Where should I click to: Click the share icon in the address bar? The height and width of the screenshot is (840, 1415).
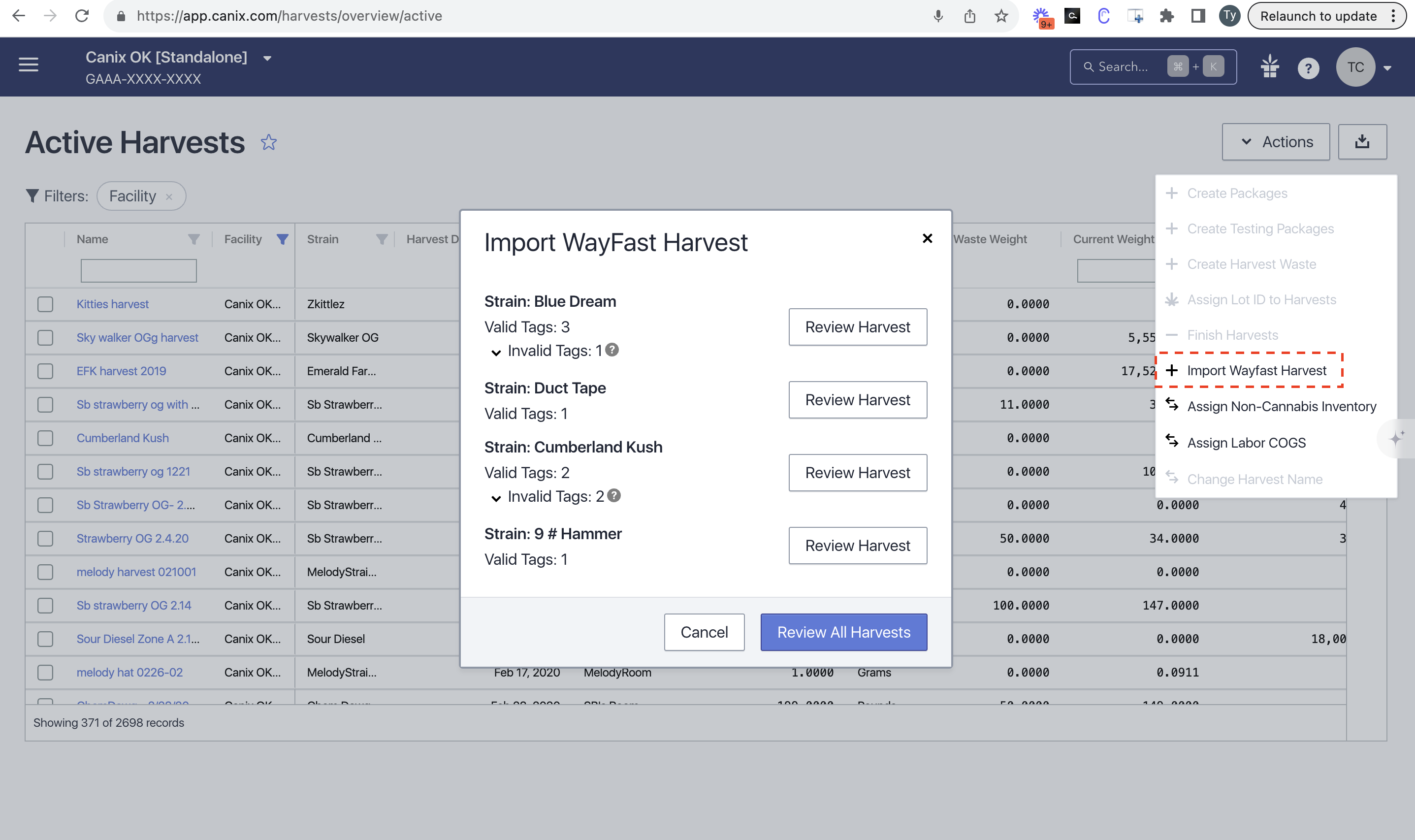969,16
